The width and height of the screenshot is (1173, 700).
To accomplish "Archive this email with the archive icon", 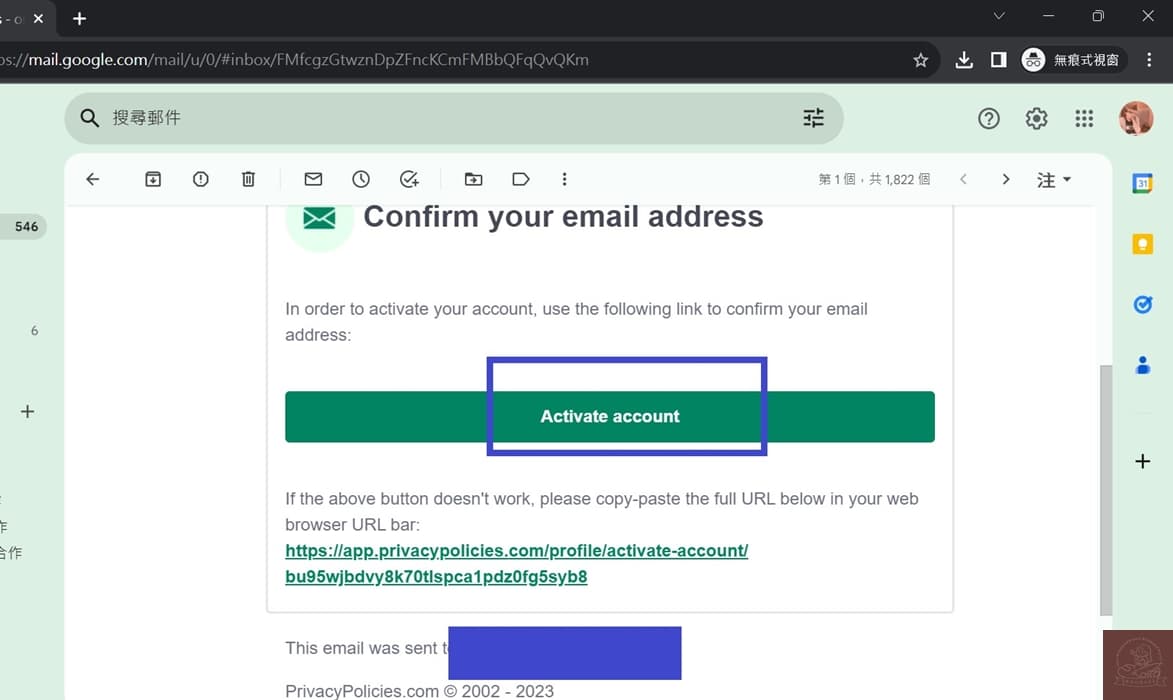I will click(153, 179).
